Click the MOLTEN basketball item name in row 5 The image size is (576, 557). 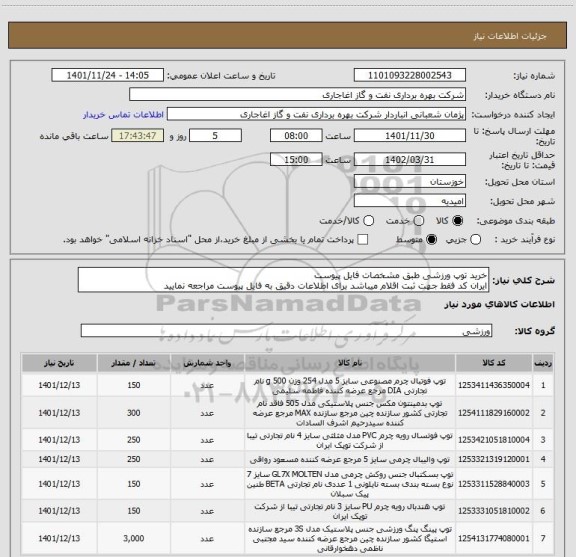350,484
